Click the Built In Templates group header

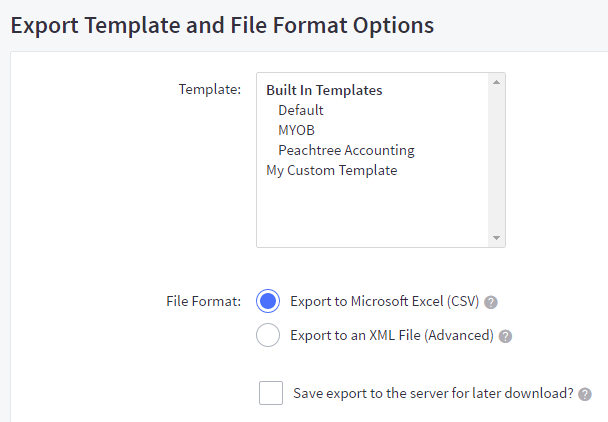click(x=324, y=90)
